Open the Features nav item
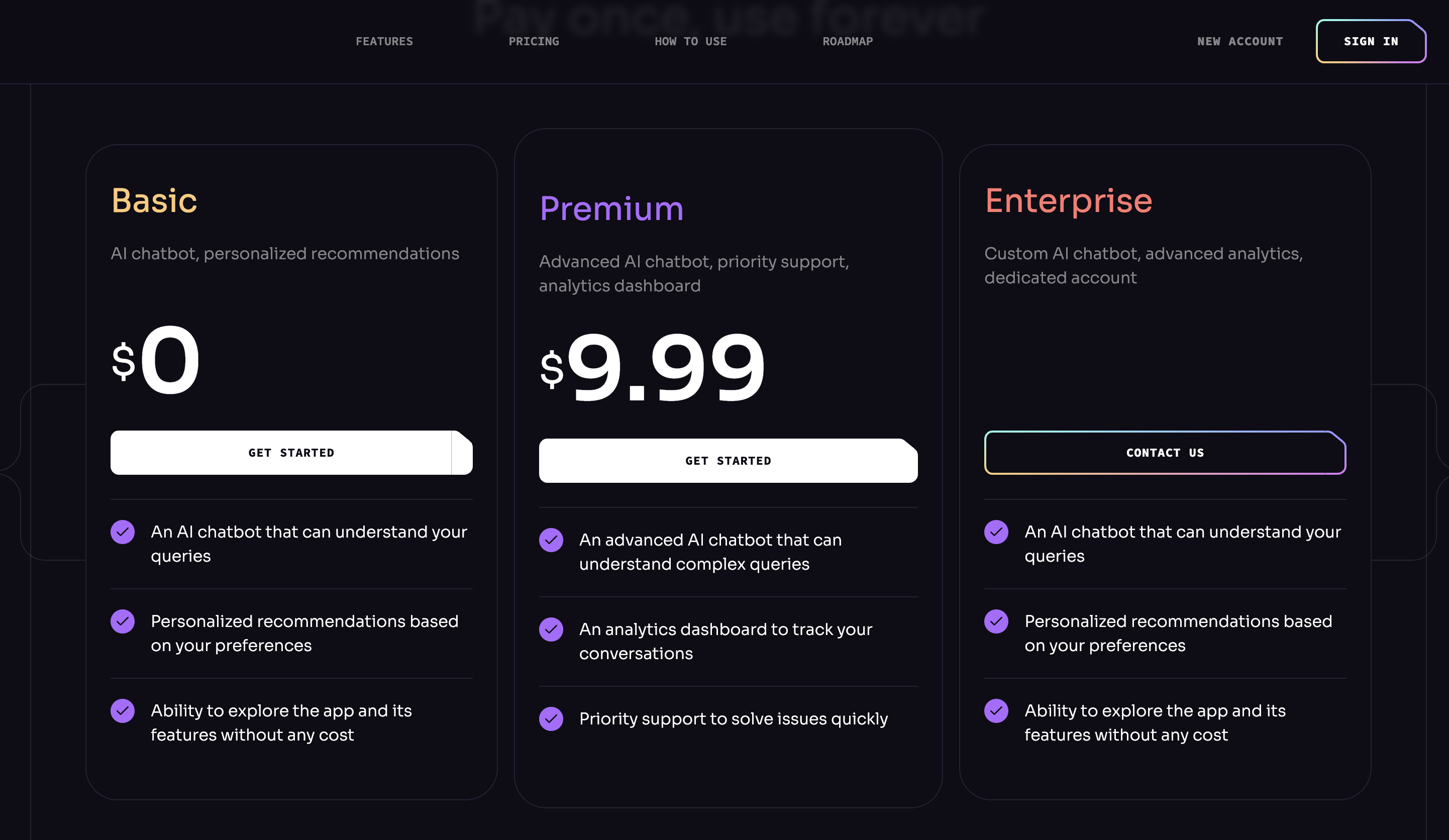 pos(384,41)
